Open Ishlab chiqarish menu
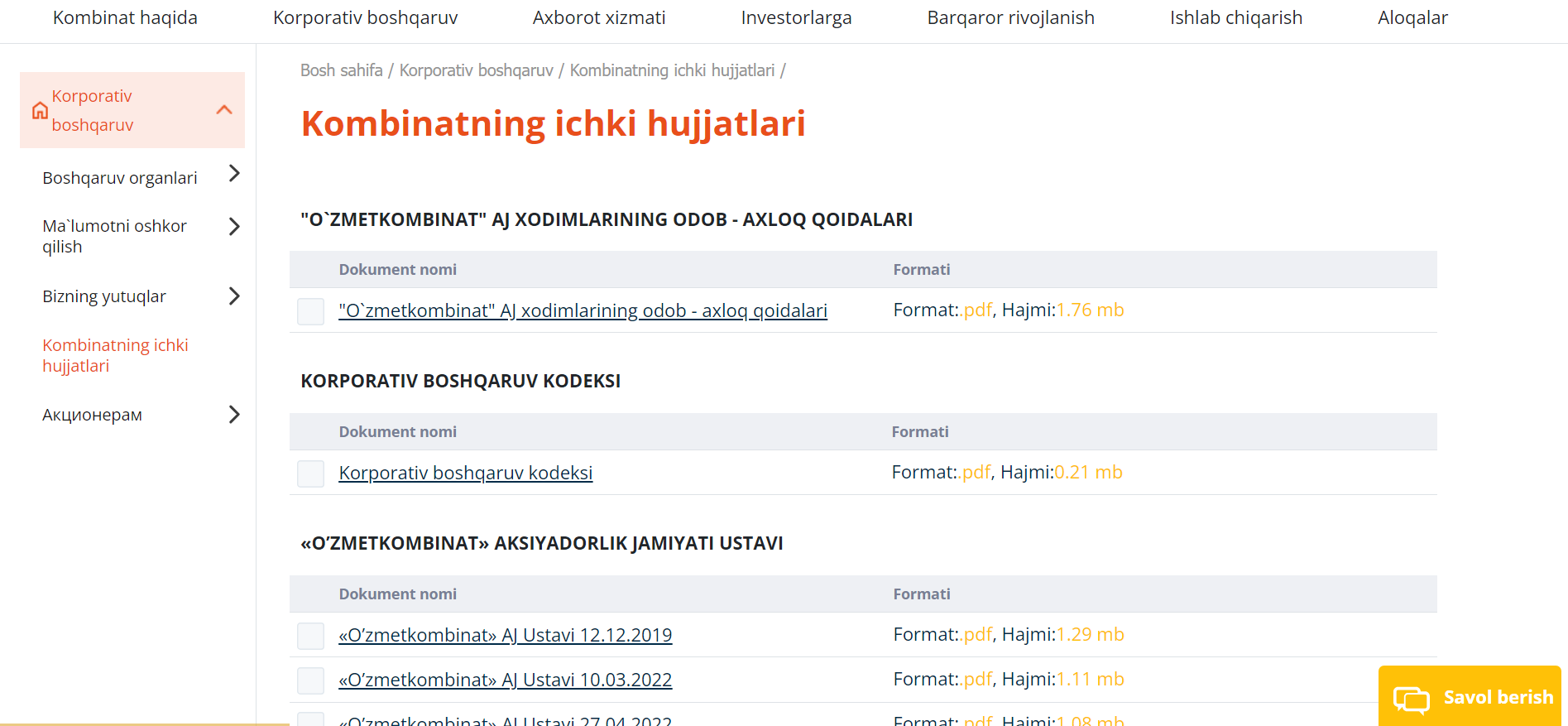The image size is (1568, 726). [1236, 17]
